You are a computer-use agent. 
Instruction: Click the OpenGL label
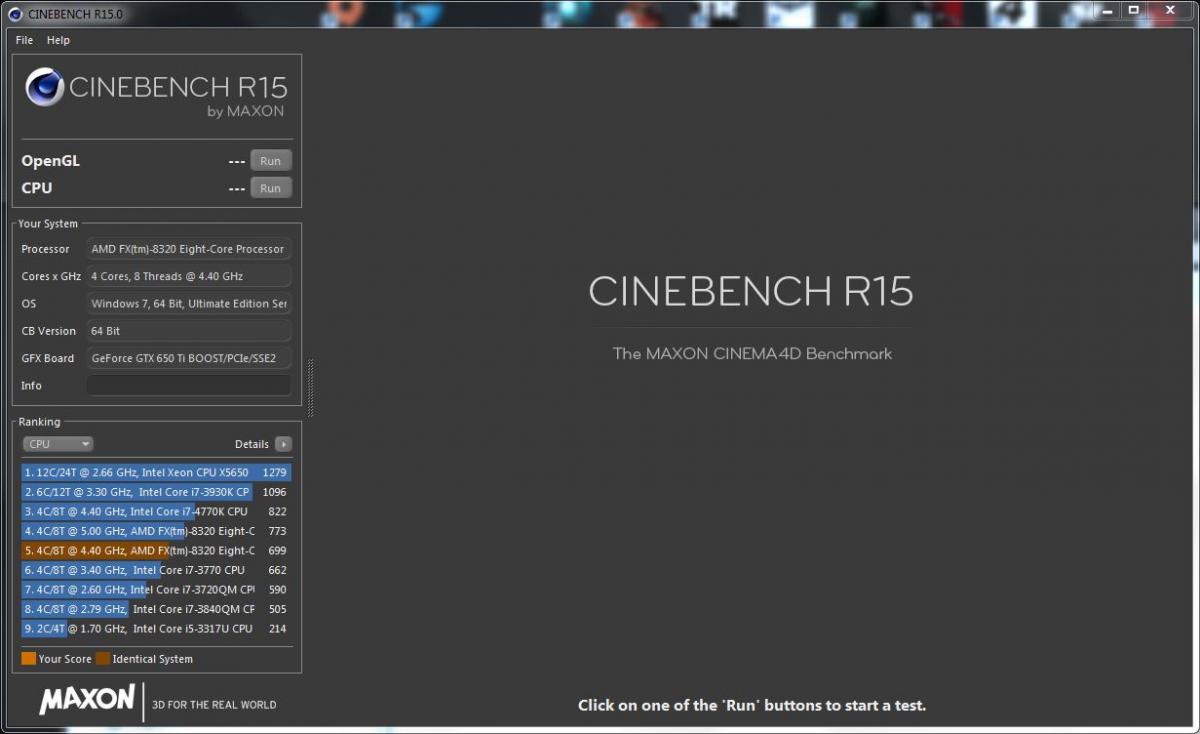click(50, 160)
